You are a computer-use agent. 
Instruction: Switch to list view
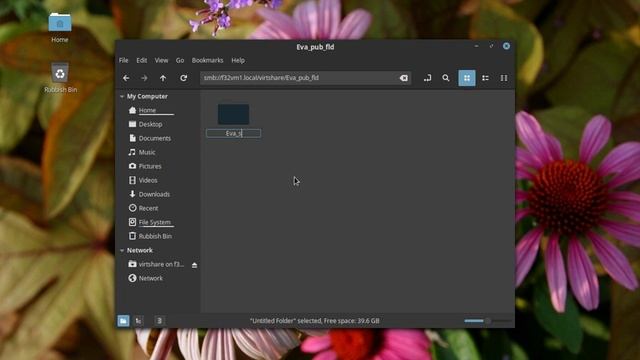tap(485, 78)
